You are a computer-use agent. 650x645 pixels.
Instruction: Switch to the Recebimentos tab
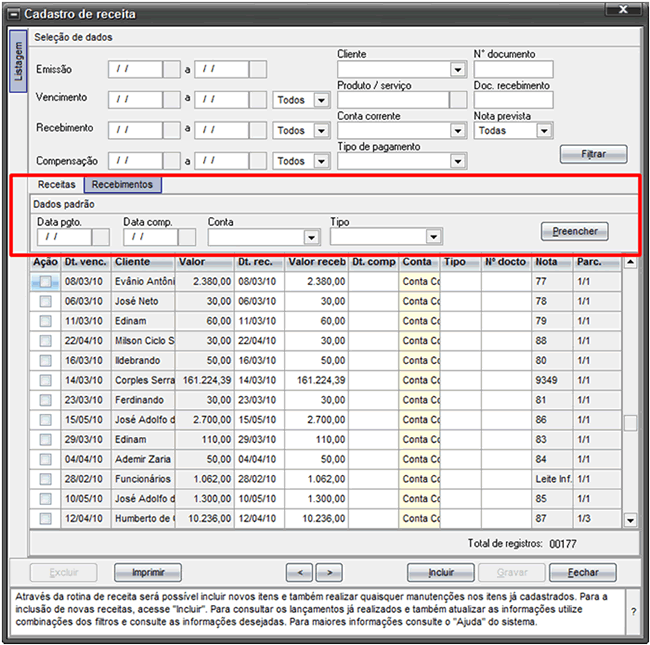122,184
